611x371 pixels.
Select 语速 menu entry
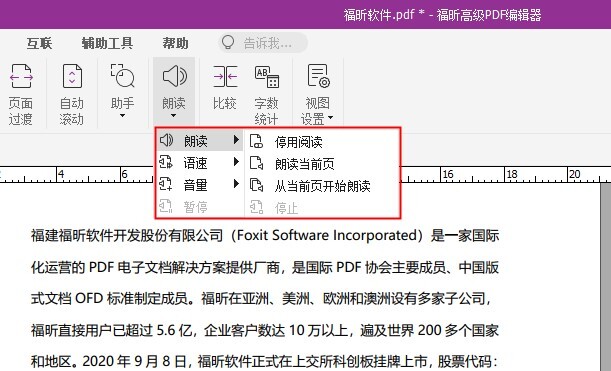(200, 162)
